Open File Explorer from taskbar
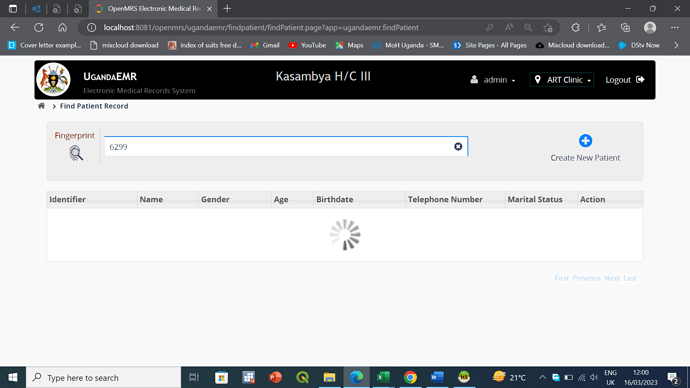This screenshot has width=690, height=388. [x=329, y=377]
